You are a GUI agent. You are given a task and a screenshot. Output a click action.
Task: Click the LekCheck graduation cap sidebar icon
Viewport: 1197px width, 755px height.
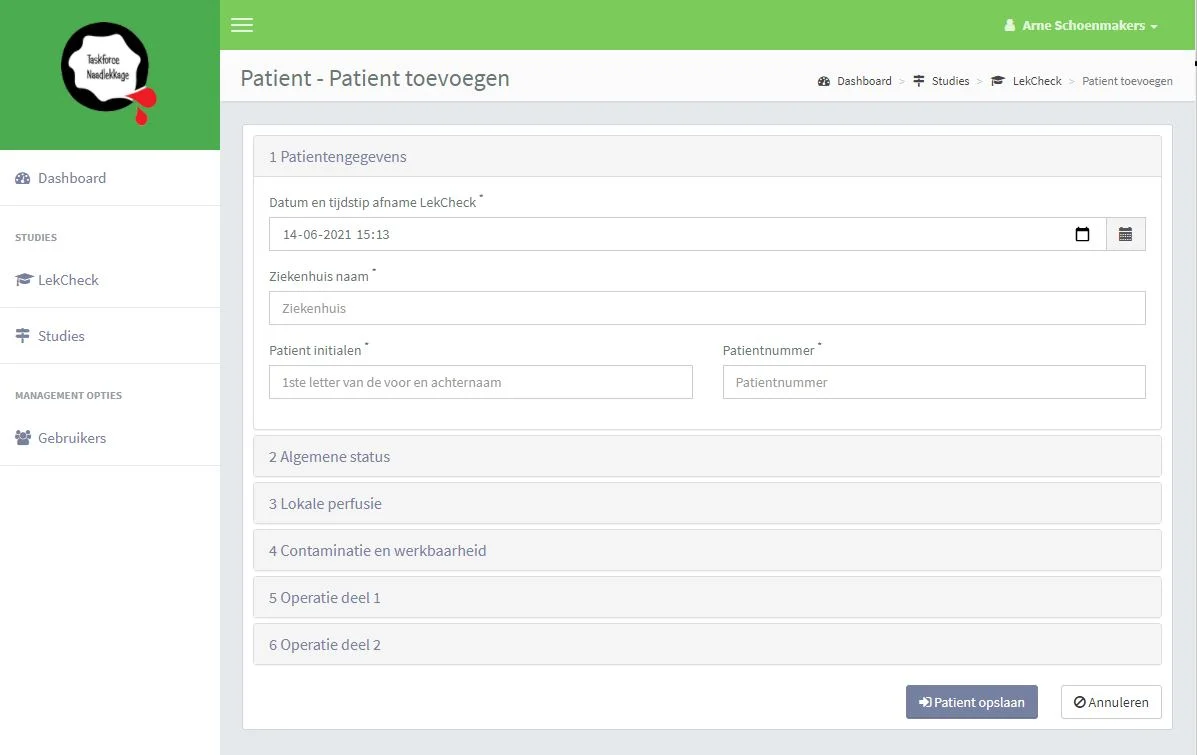point(24,280)
